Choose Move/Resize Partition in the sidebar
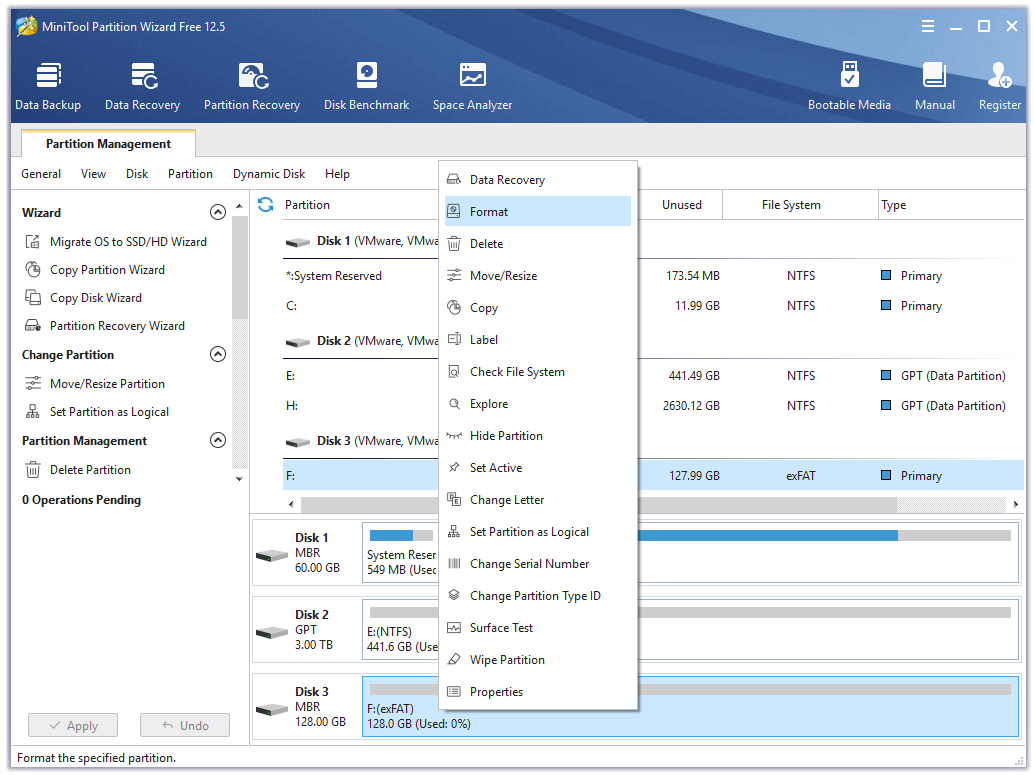The width and height of the screenshot is (1034, 775). coord(95,384)
